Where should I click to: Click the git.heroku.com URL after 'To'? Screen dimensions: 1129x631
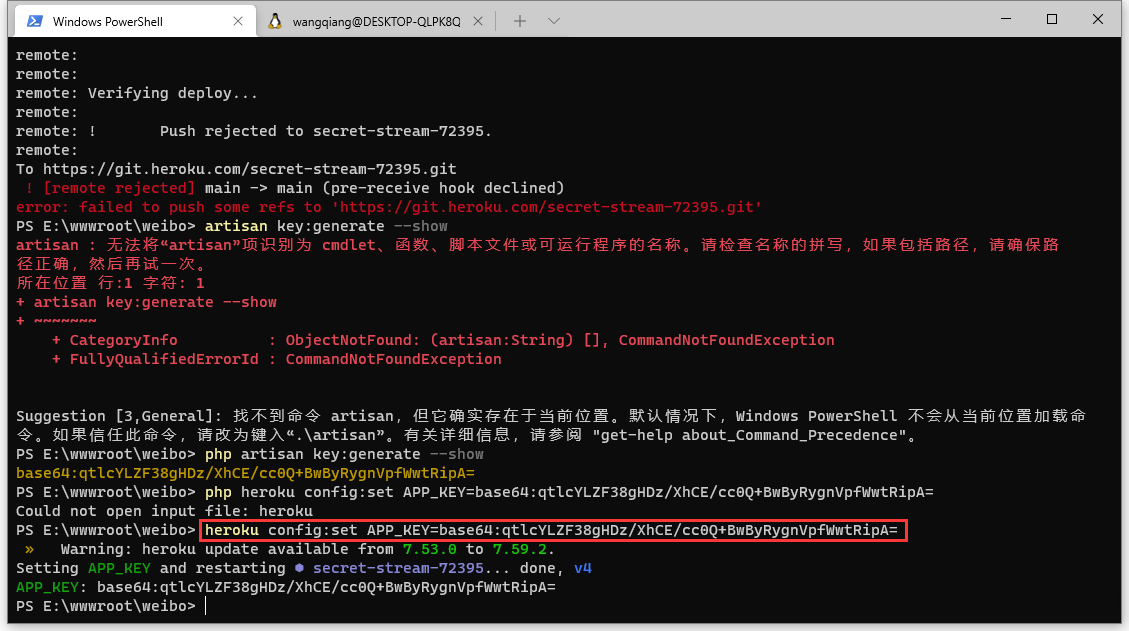250,169
